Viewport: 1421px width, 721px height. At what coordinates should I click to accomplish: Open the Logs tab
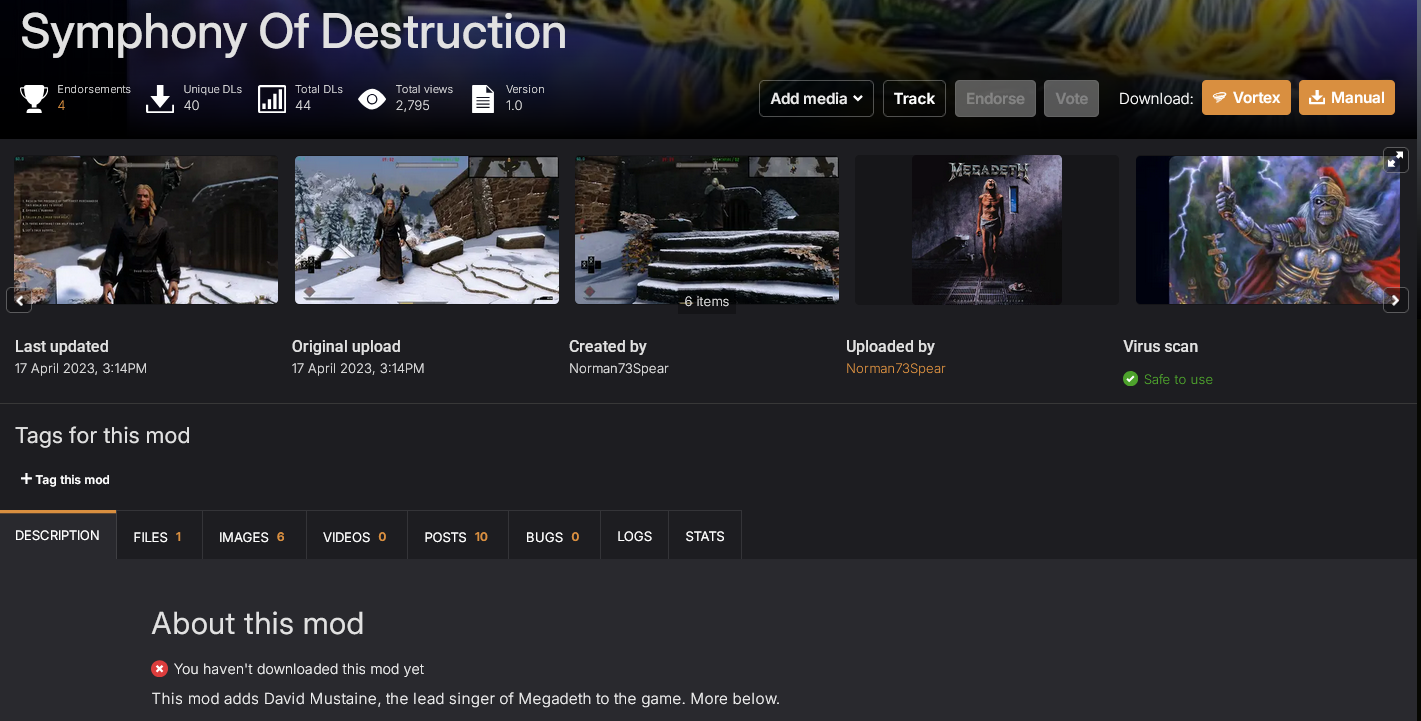[x=635, y=537]
